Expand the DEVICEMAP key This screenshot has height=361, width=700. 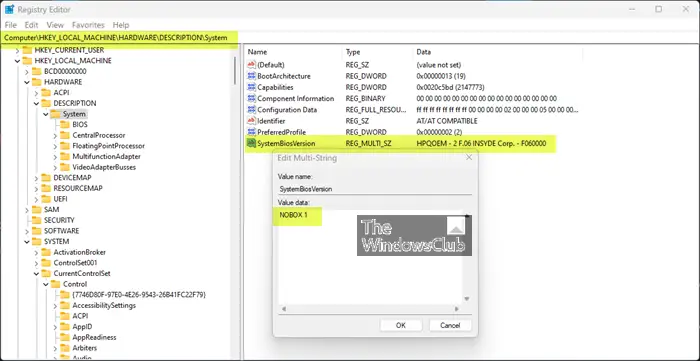36,178
